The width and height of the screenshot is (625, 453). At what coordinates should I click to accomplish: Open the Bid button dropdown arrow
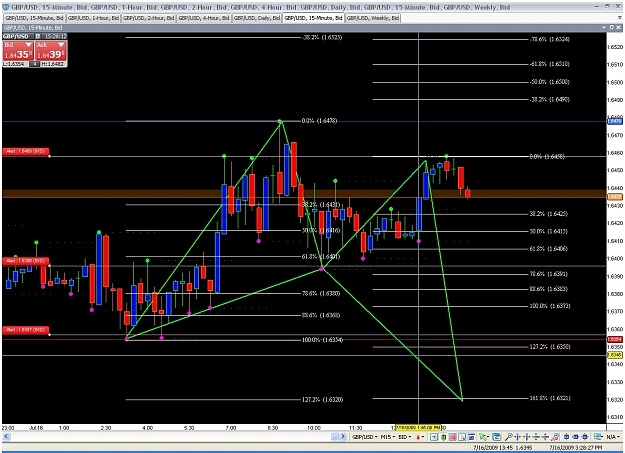tap(28, 45)
